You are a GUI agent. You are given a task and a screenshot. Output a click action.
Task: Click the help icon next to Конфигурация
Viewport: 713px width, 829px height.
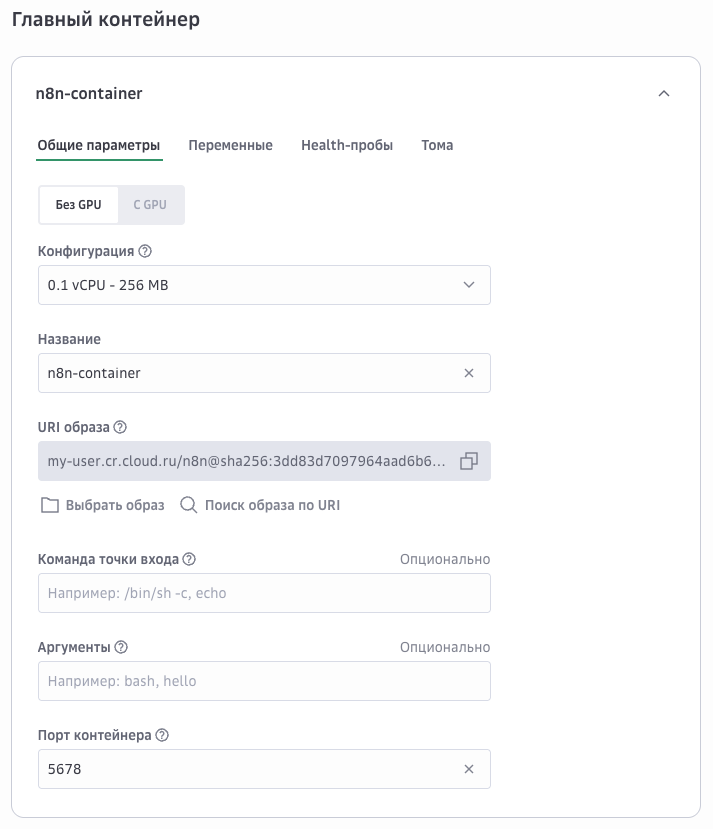(145, 252)
